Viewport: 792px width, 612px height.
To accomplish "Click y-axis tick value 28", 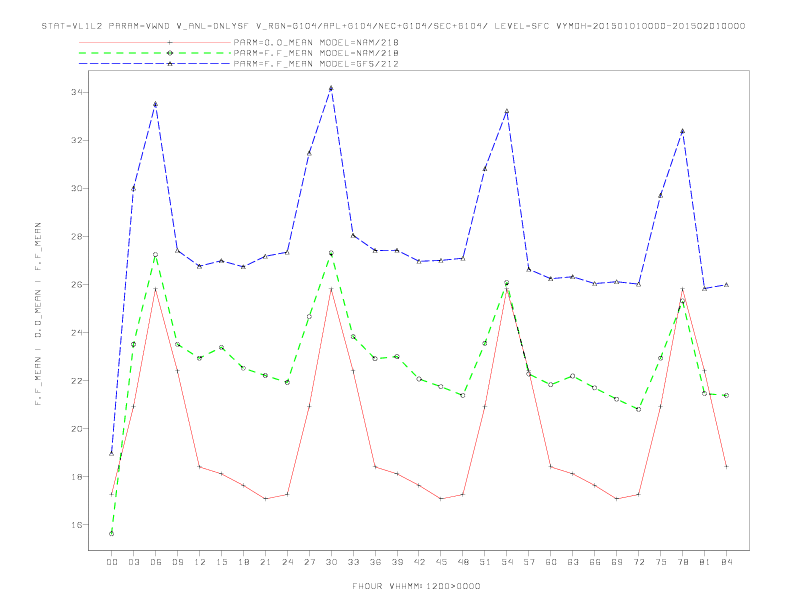I will click(x=77, y=236).
